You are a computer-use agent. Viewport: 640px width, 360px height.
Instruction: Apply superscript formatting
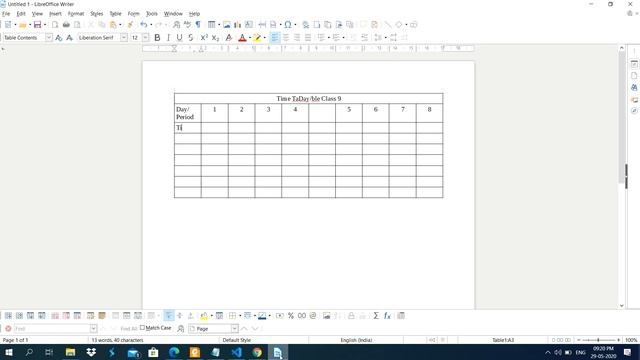point(204,38)
